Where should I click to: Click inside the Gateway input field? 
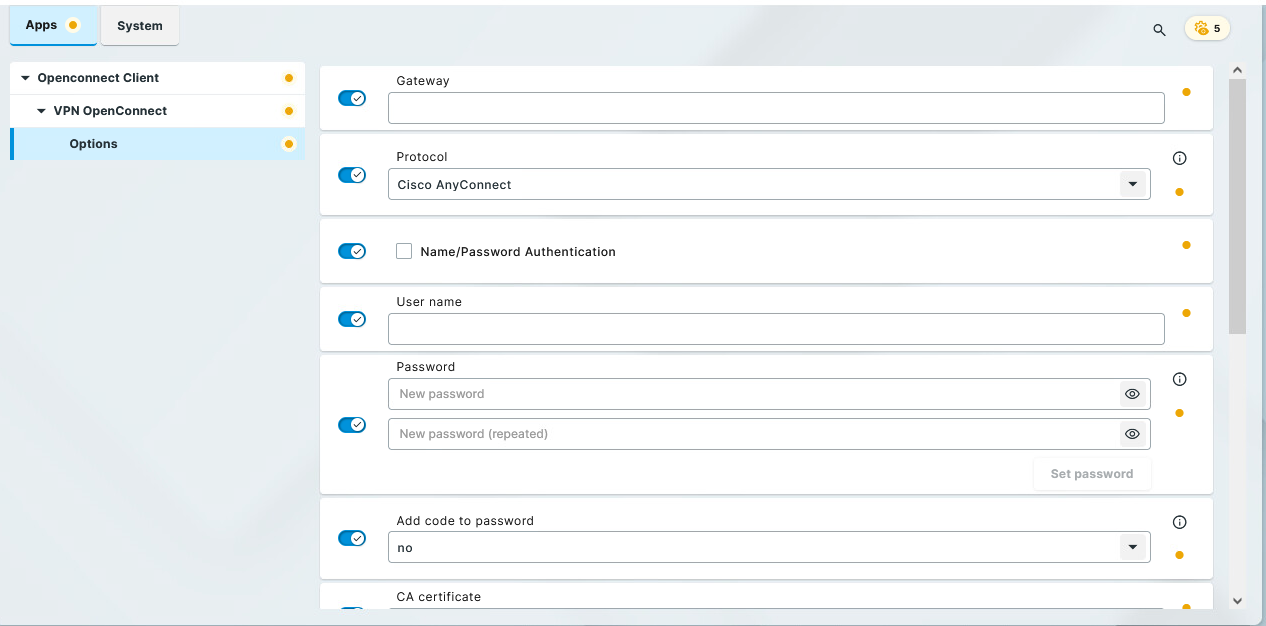(776, 107)
